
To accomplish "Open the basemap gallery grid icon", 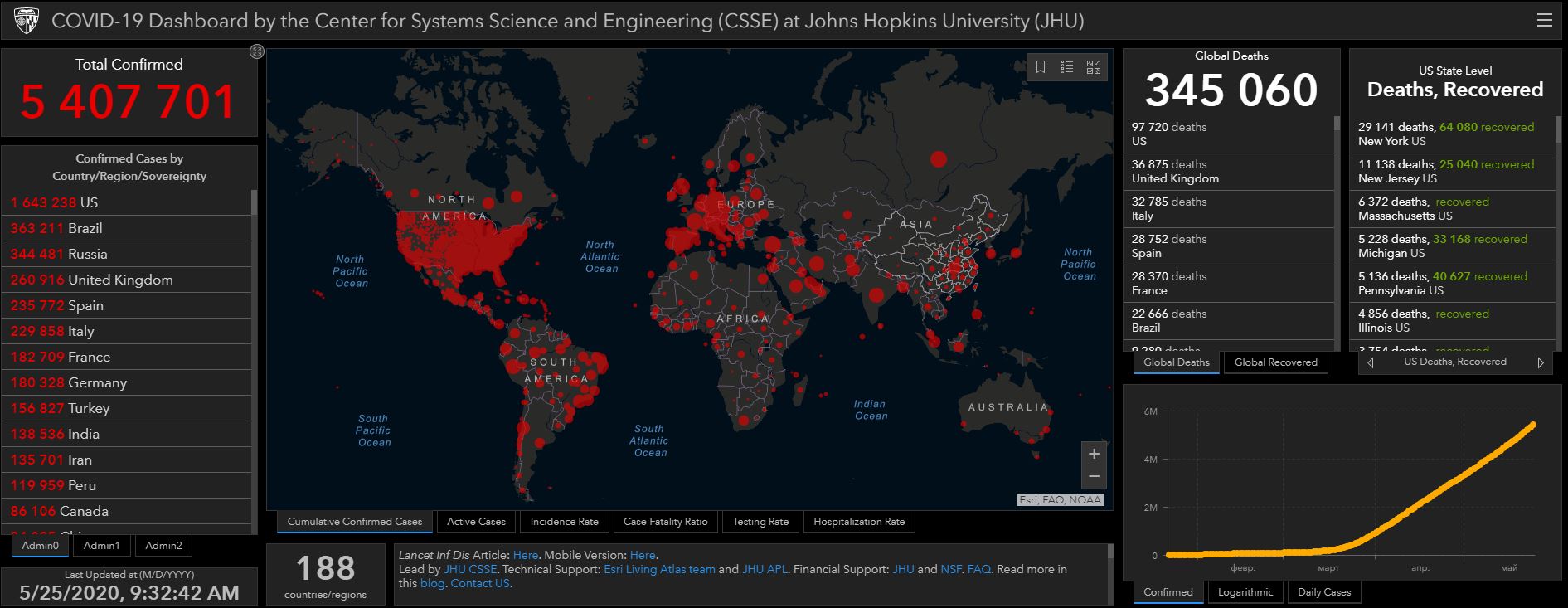I will (1094, 67).
